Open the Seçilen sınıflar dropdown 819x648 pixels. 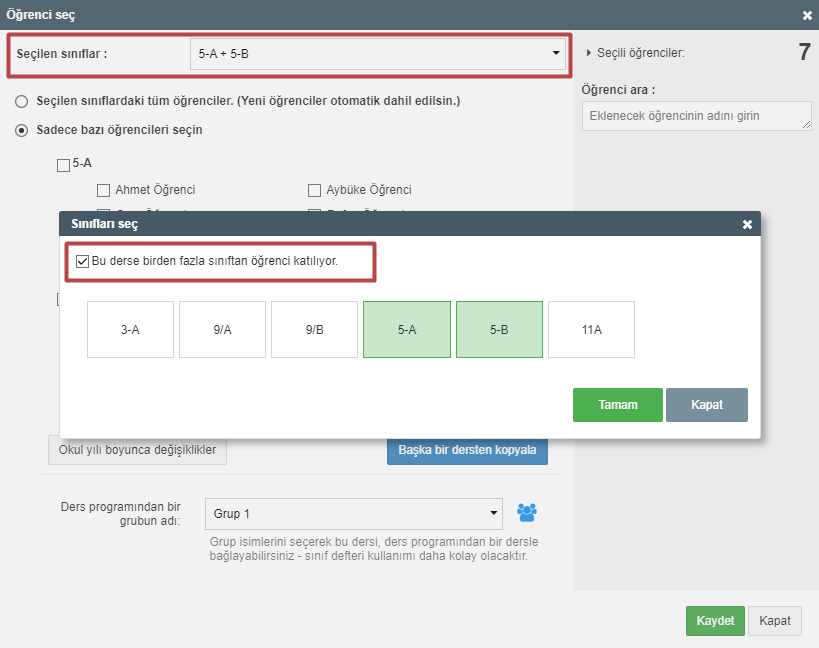tap(378, 53)
